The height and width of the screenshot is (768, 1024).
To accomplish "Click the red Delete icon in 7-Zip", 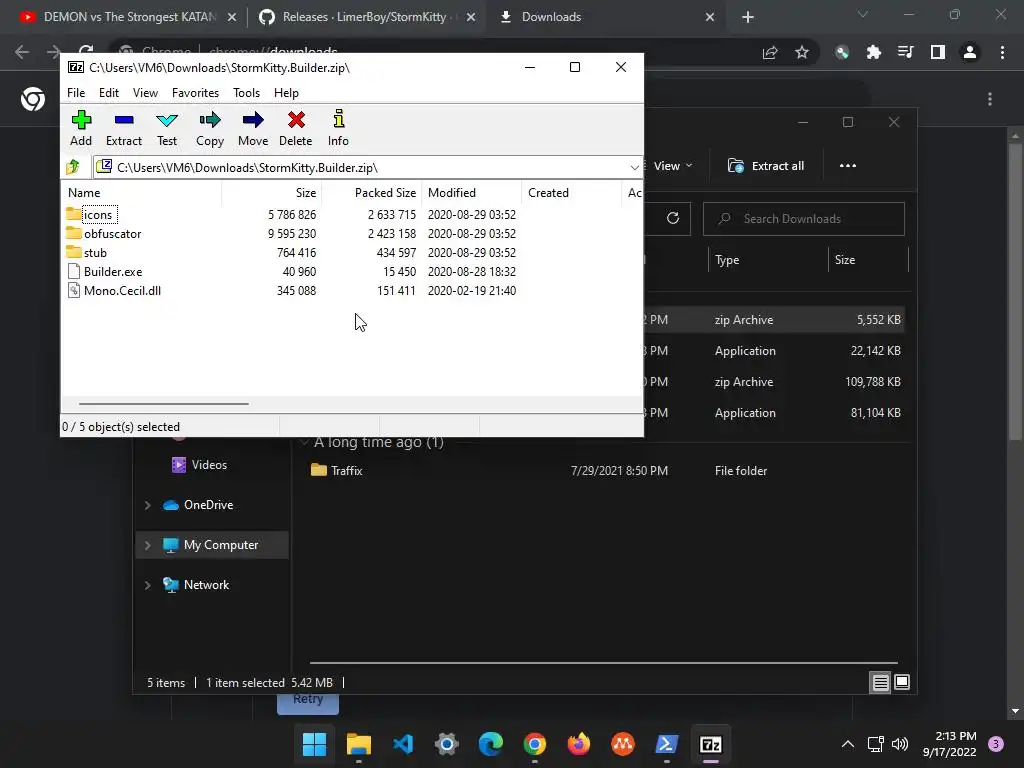I will [296, 129].
